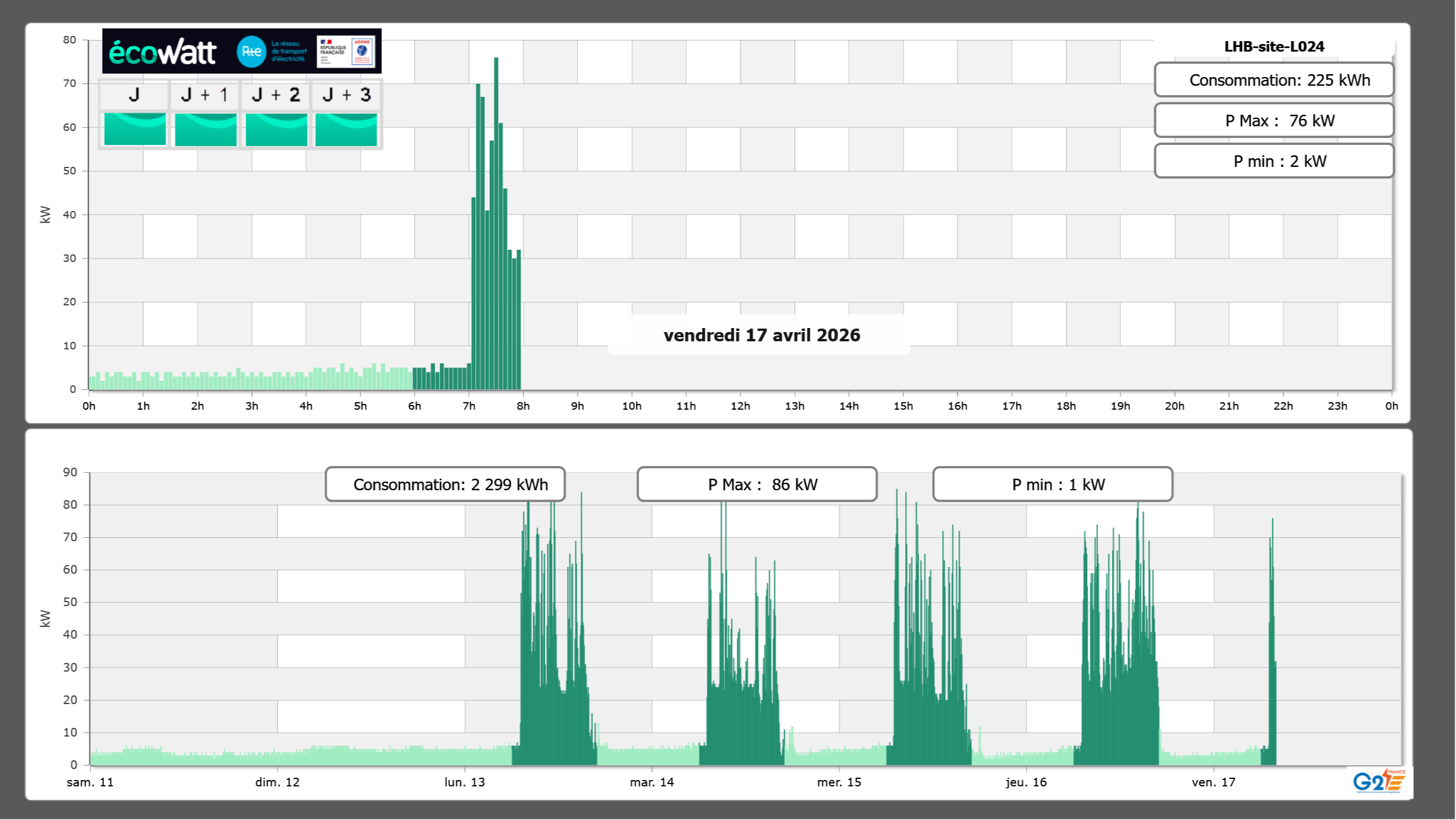Click the LHB-site-L024 site title
This screenshot has height=820, width=1456.
click(1273, 46)
